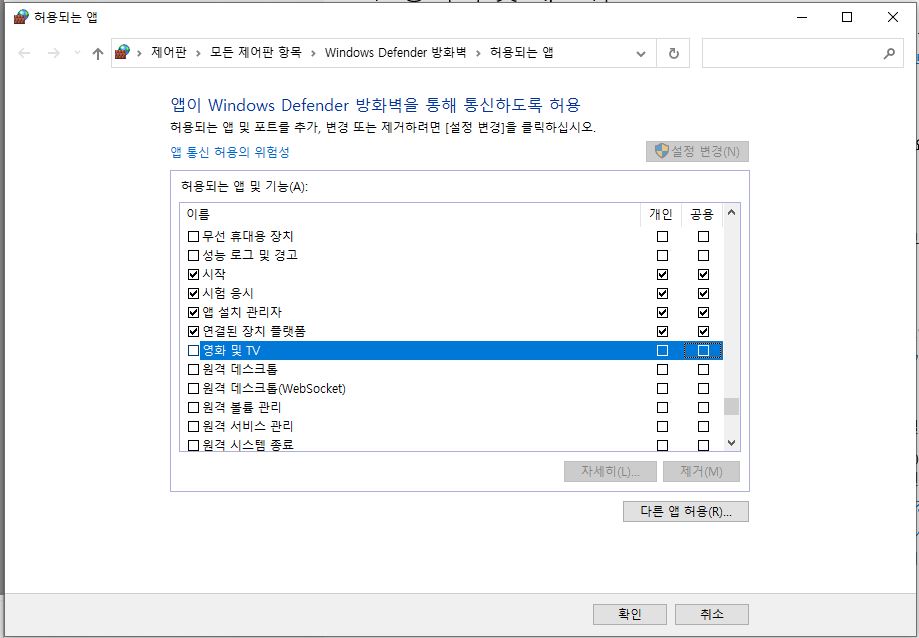Toggle 공용 checkbox for 시험 응시
Viewport: 919px width, 638px height.
tap(703, 294)
